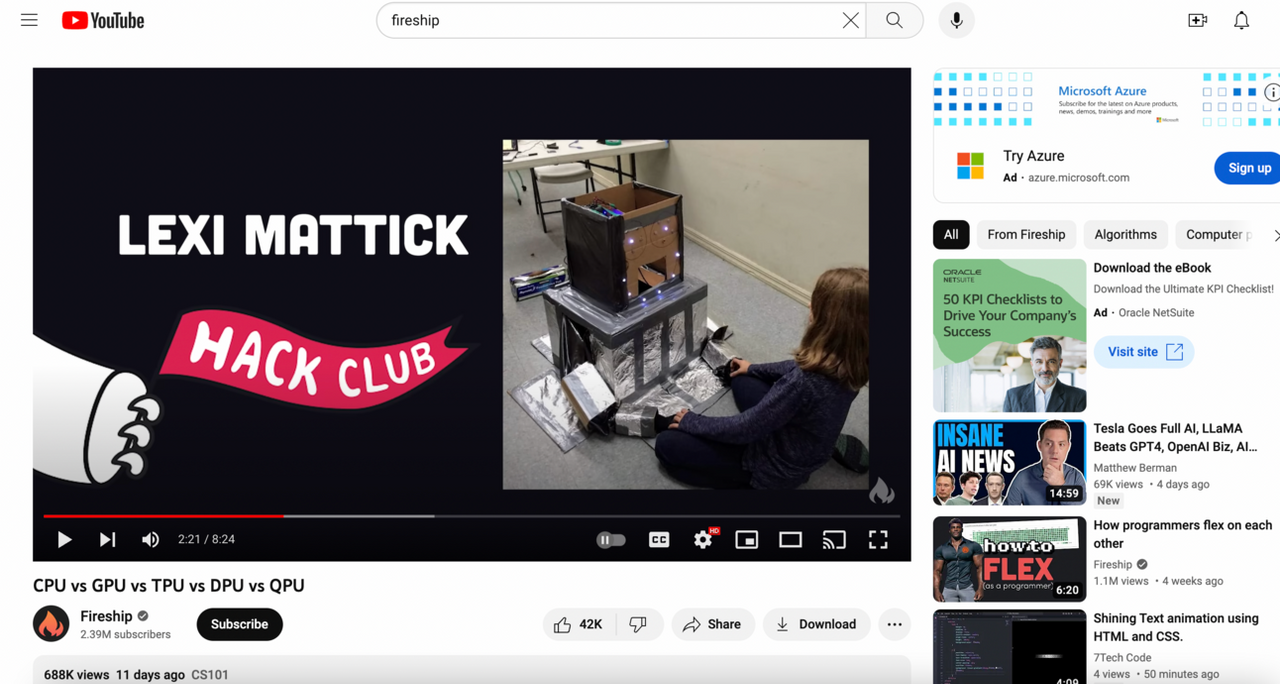Open Create video menu
The height and width of the screenshot is (684, 1280).
(1197, 20)
